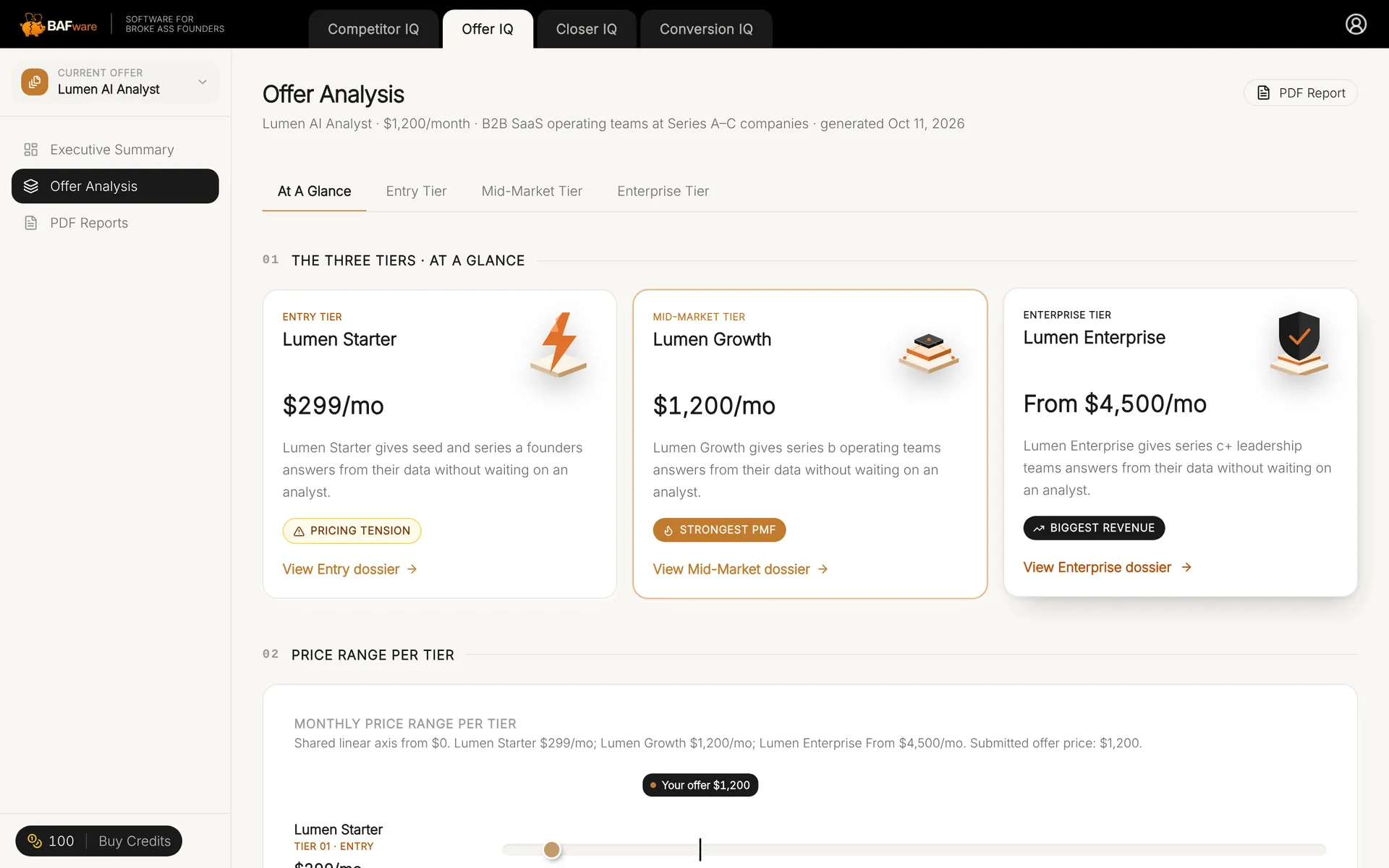The image size is (1389, 868).
Task: Open View Entry dossier link
Action: [x=350, y=569]
